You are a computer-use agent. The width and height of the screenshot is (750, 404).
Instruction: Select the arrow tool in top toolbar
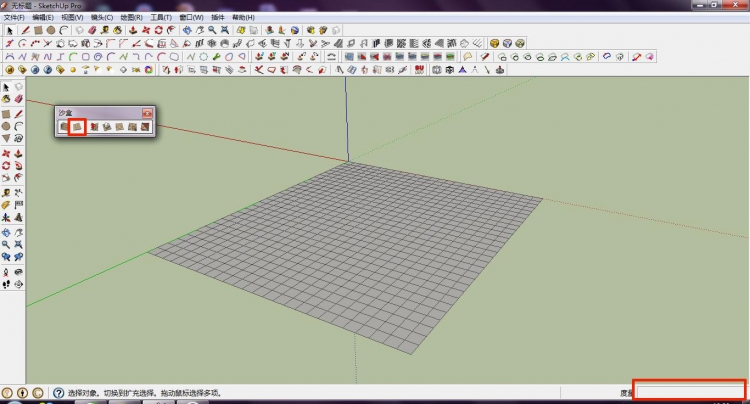click(x=10, y=31)
